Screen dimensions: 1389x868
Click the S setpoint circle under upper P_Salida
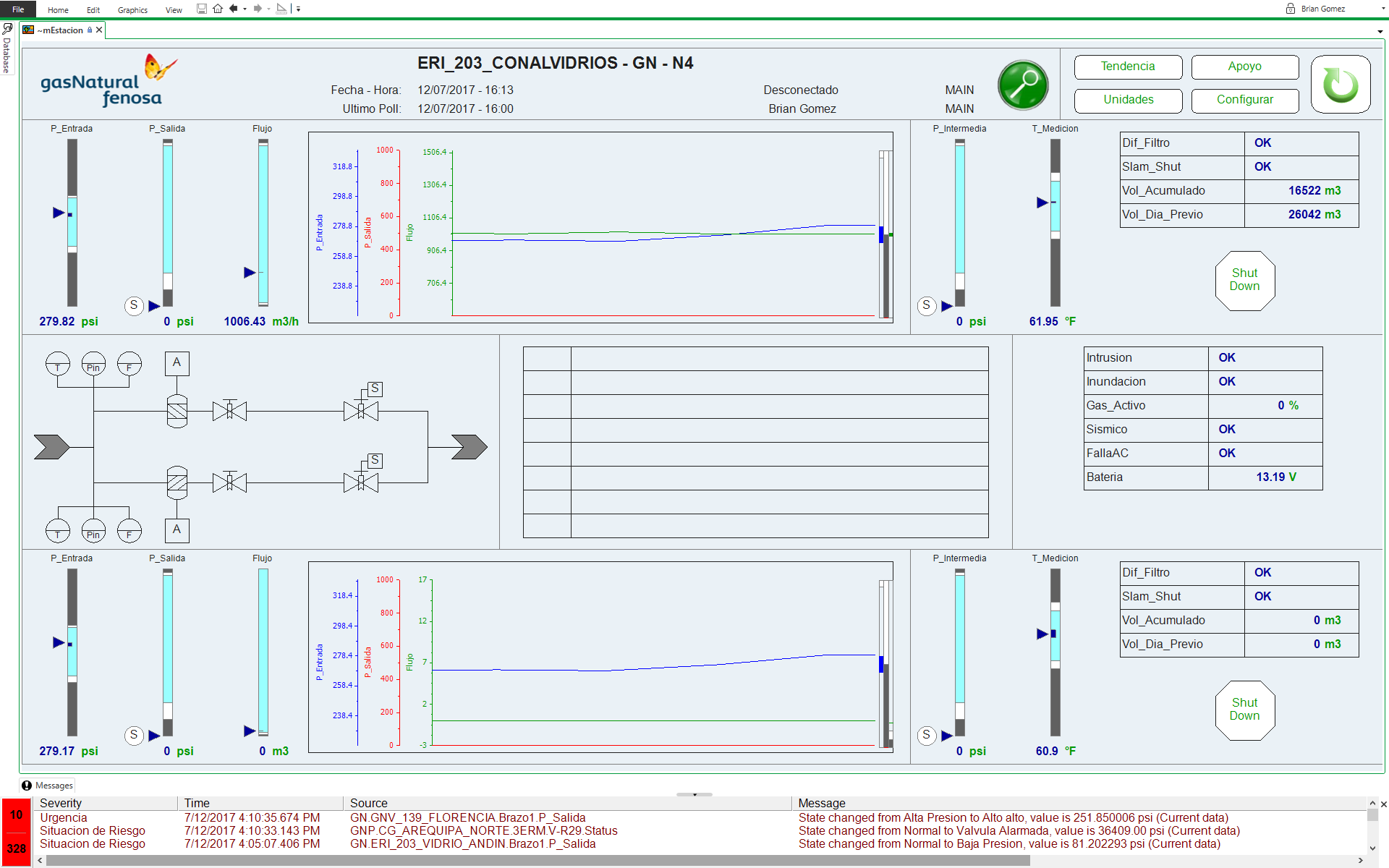point(134,305)
